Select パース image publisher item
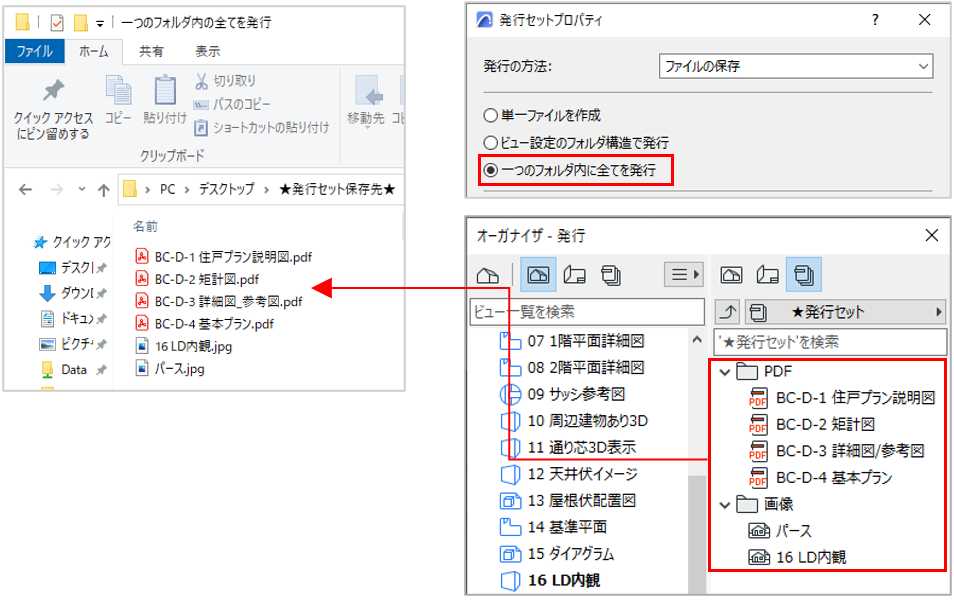Image resolution: width=954 pixels, height=600 pixels. (x=780, y=531)
